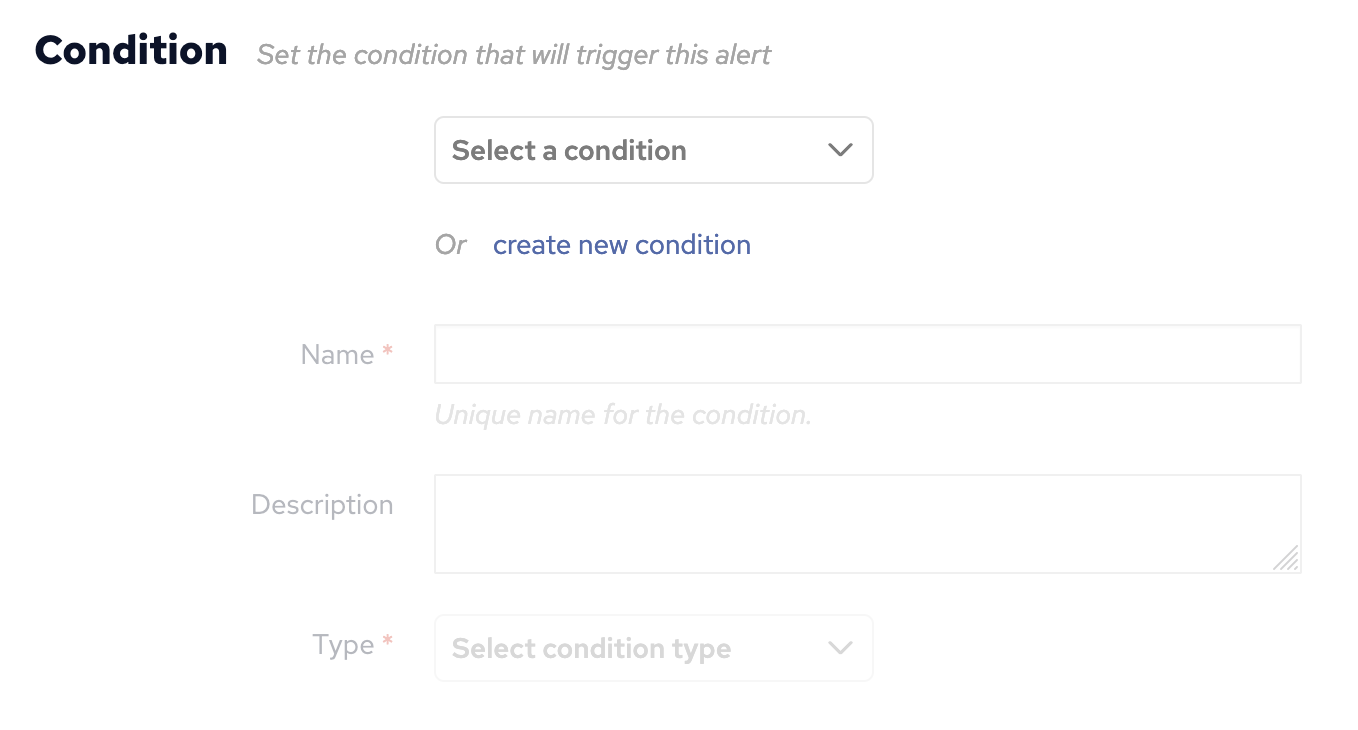Click the alert trigger subtitle text
The width and height of the screenshot is (1358, 730).
point(514,55)
